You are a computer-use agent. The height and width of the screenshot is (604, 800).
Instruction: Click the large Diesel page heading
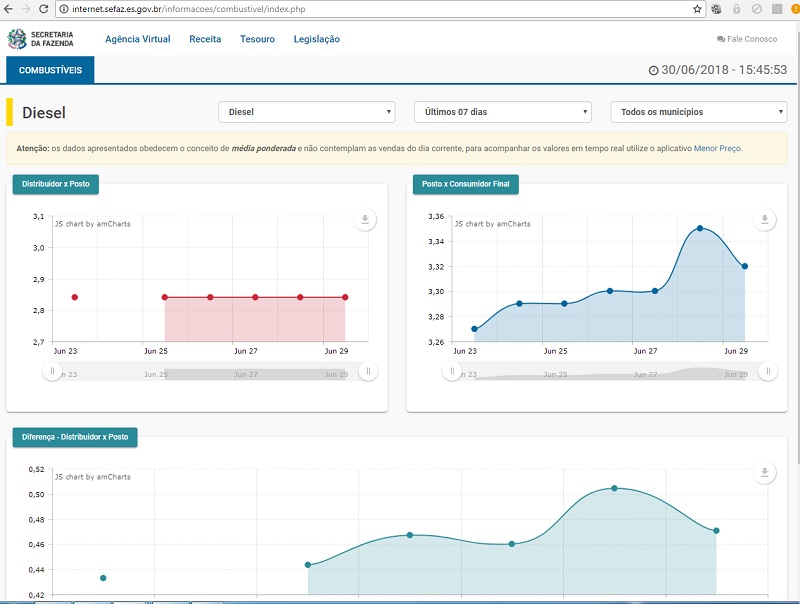tap(44, 112)
